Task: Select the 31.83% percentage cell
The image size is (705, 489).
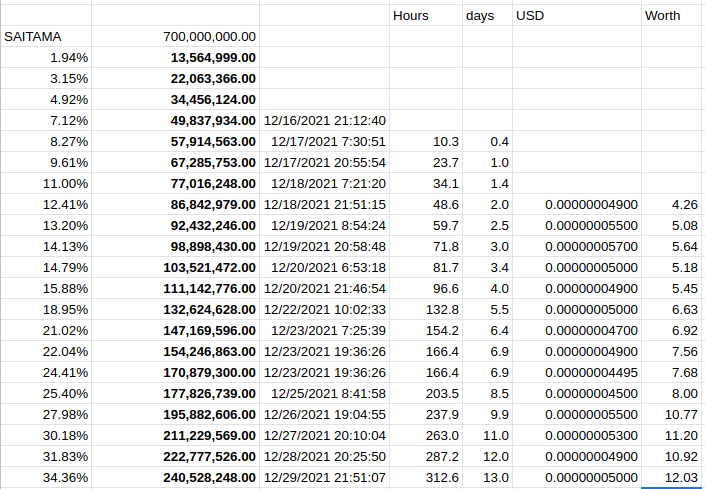Action: click(46, 456)
